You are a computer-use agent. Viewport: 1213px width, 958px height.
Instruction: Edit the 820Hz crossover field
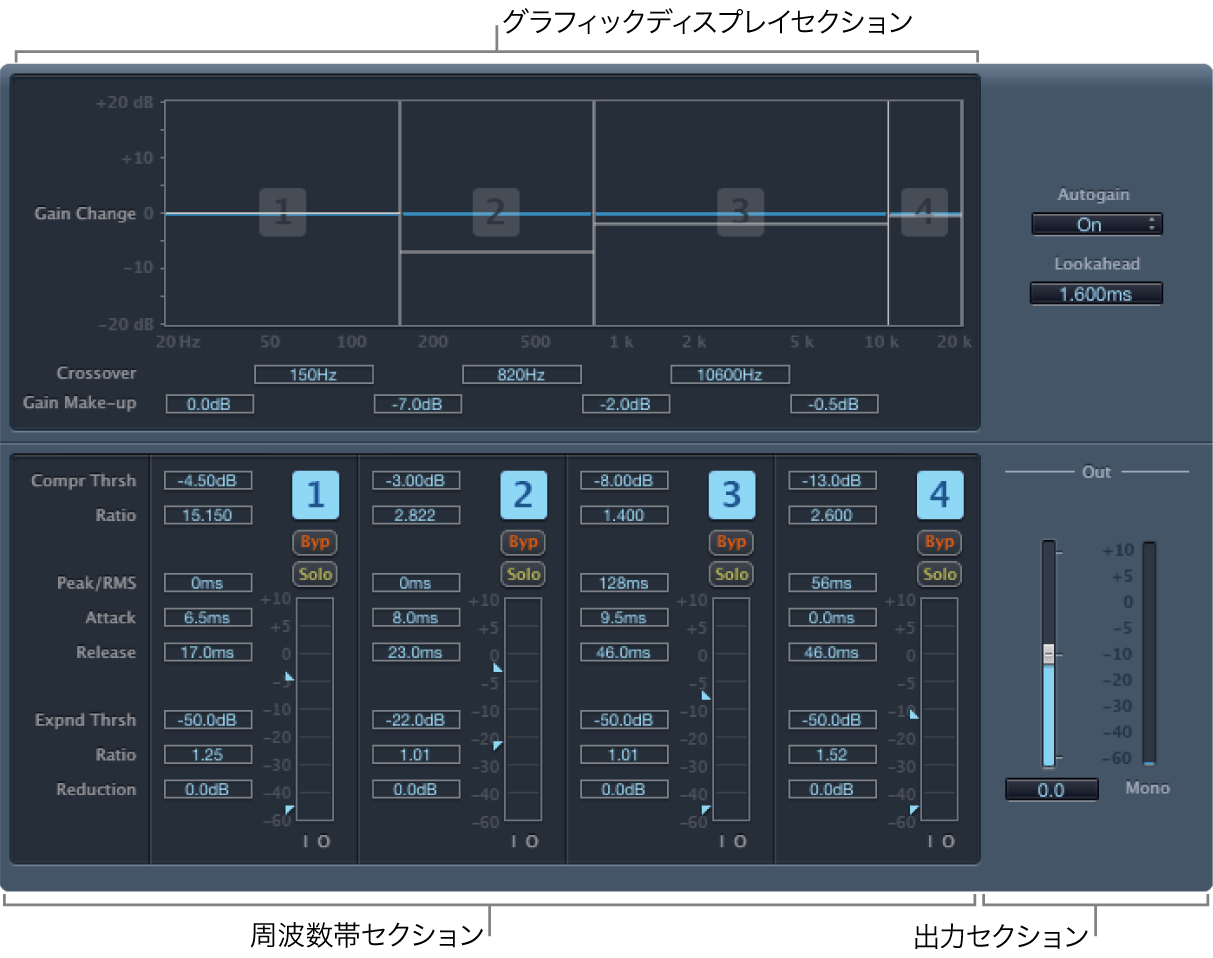pos(521,374)
